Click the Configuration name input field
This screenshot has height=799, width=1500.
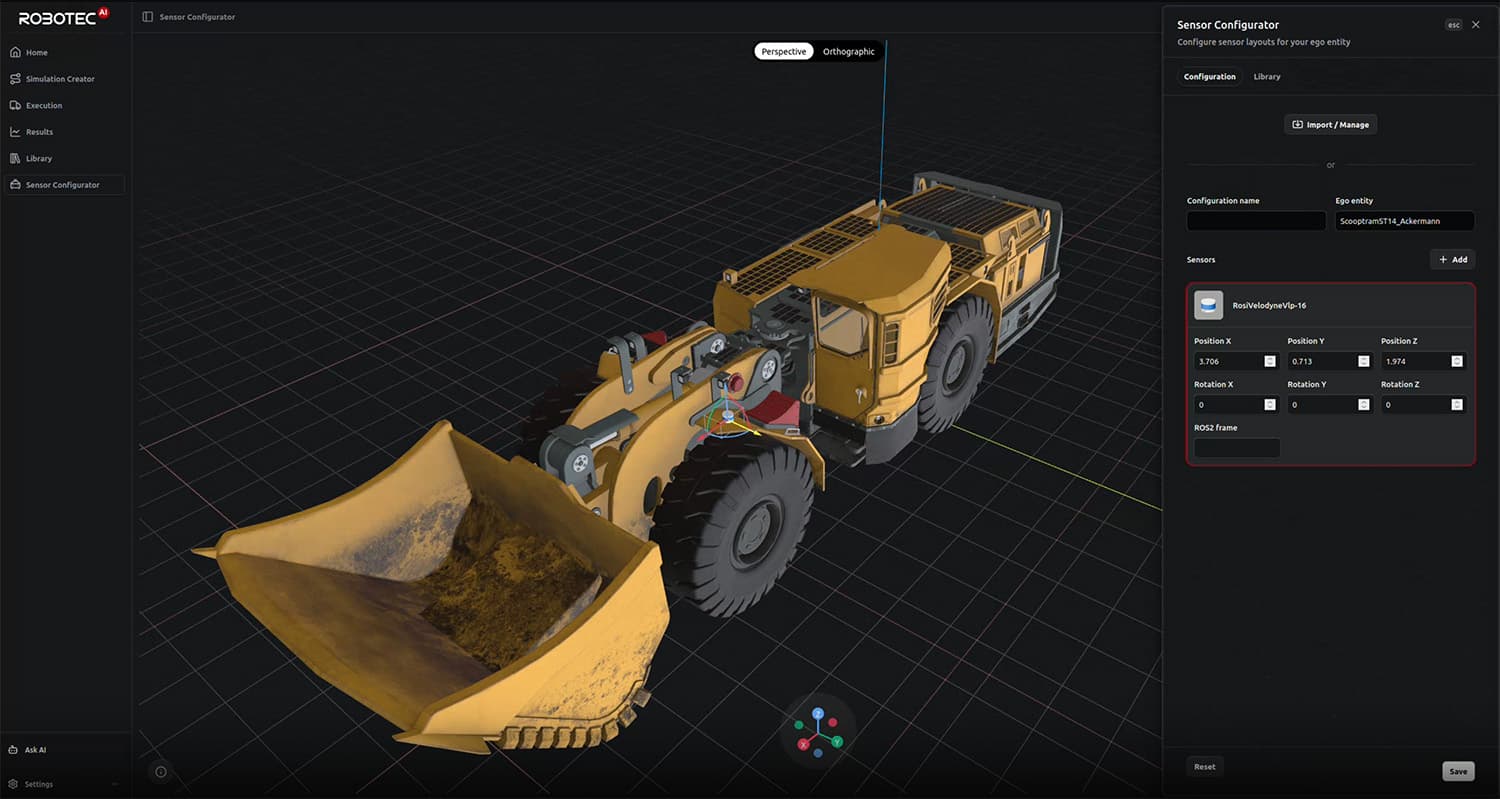(1256, 221)
